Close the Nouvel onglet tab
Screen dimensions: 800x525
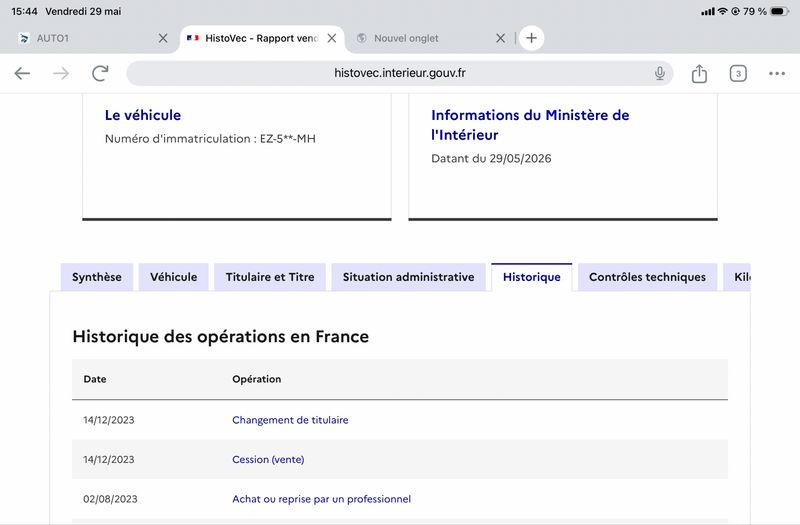501,38
